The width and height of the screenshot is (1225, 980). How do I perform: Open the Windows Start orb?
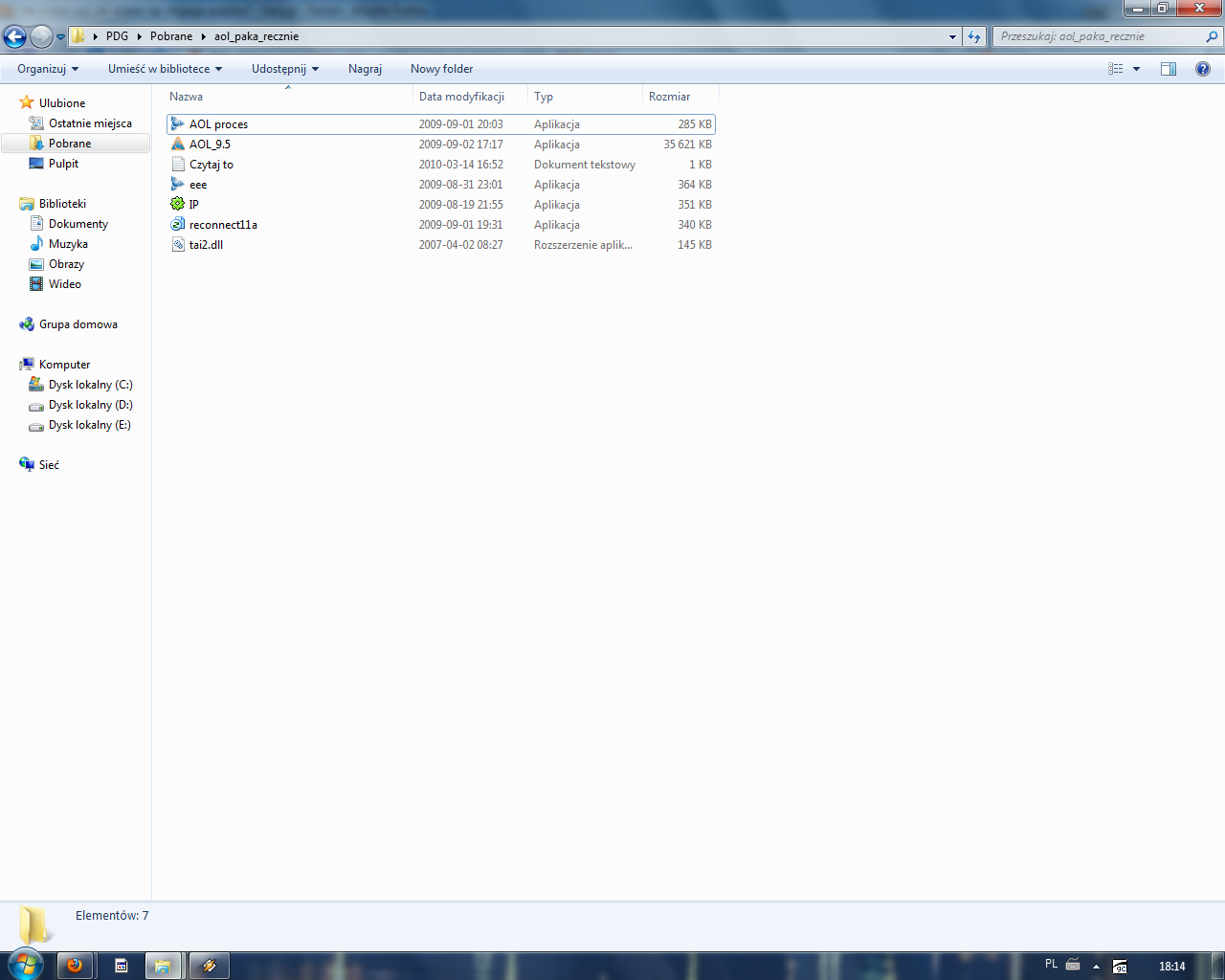[x=26, y=965]
